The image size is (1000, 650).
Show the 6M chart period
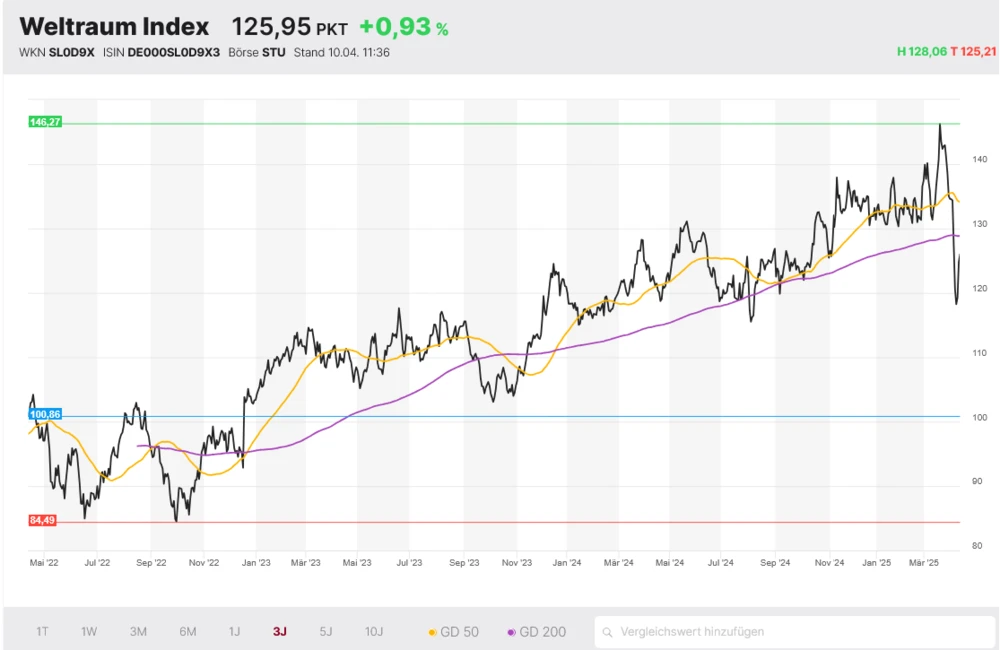[x=186, y=632]
